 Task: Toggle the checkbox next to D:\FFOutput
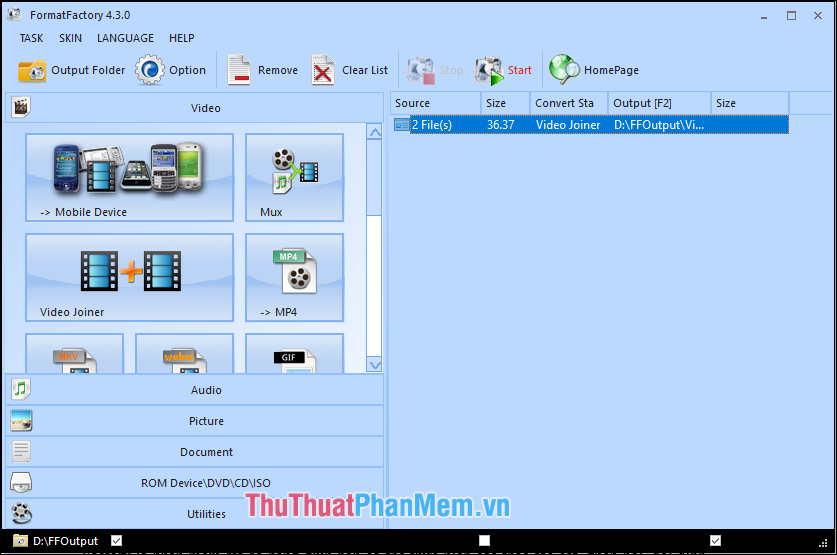click(116, 541)
